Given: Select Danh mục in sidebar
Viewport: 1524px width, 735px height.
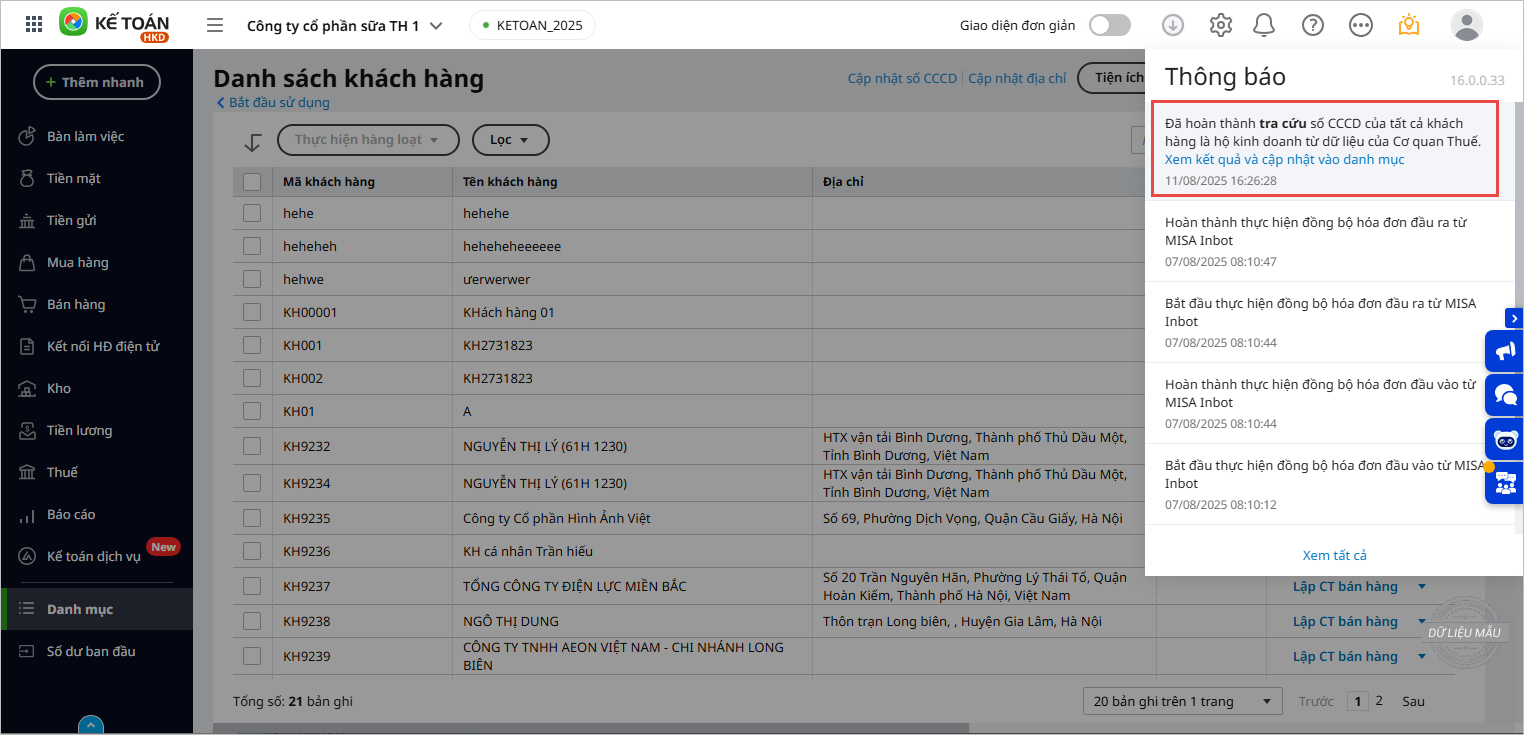Looking at the screenshot, I should [97, 609].
